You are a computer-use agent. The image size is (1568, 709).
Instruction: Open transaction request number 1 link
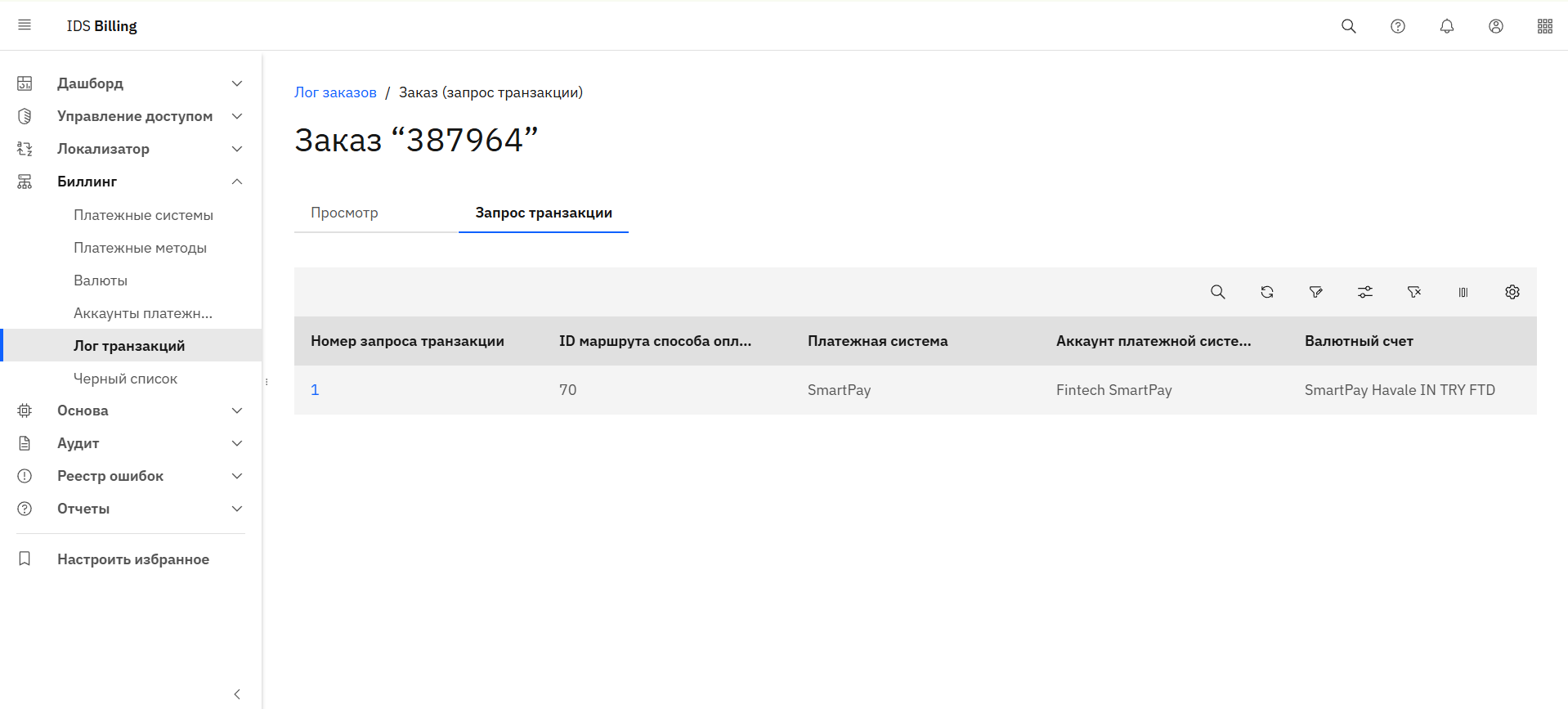pyautogui.click(x=315, y=390)
